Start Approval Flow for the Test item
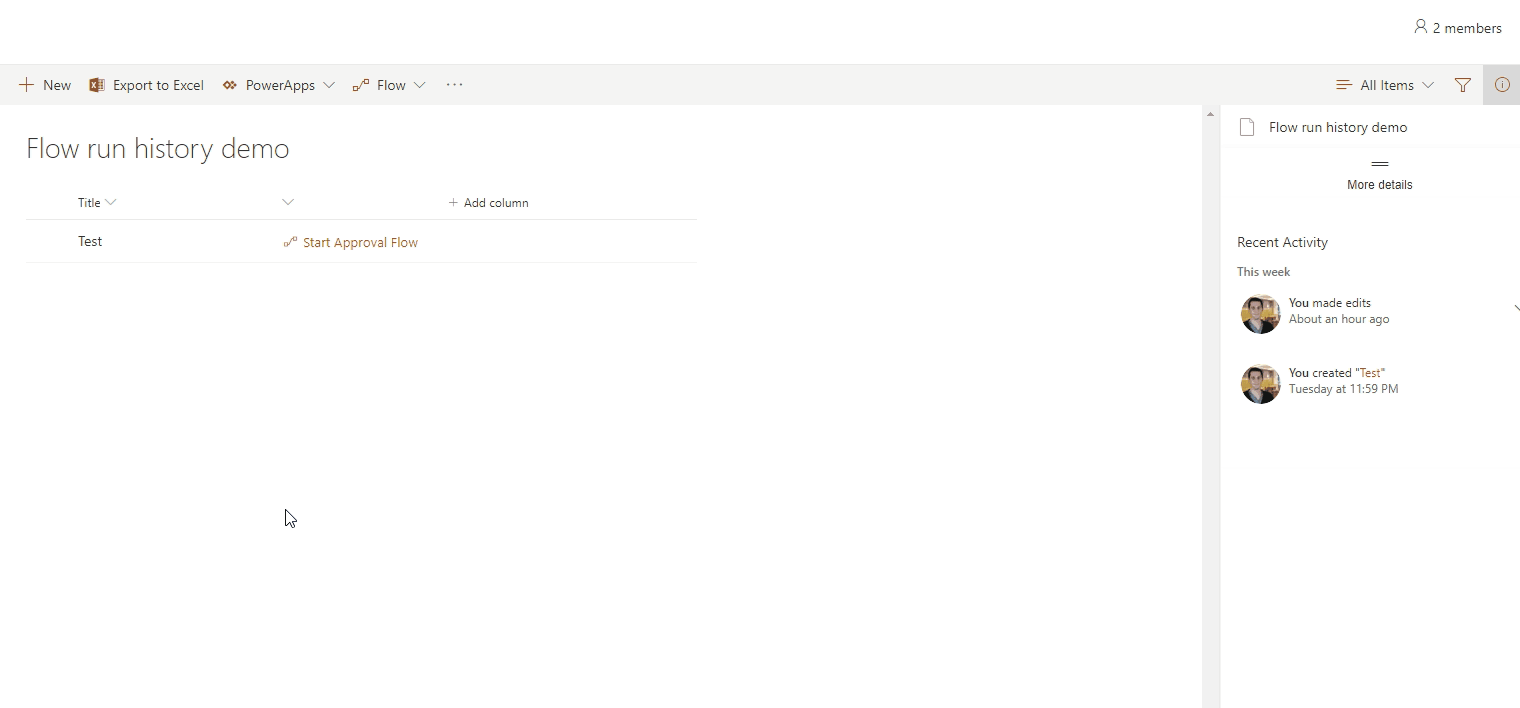1520x708 pixels. tap(360, 242)
